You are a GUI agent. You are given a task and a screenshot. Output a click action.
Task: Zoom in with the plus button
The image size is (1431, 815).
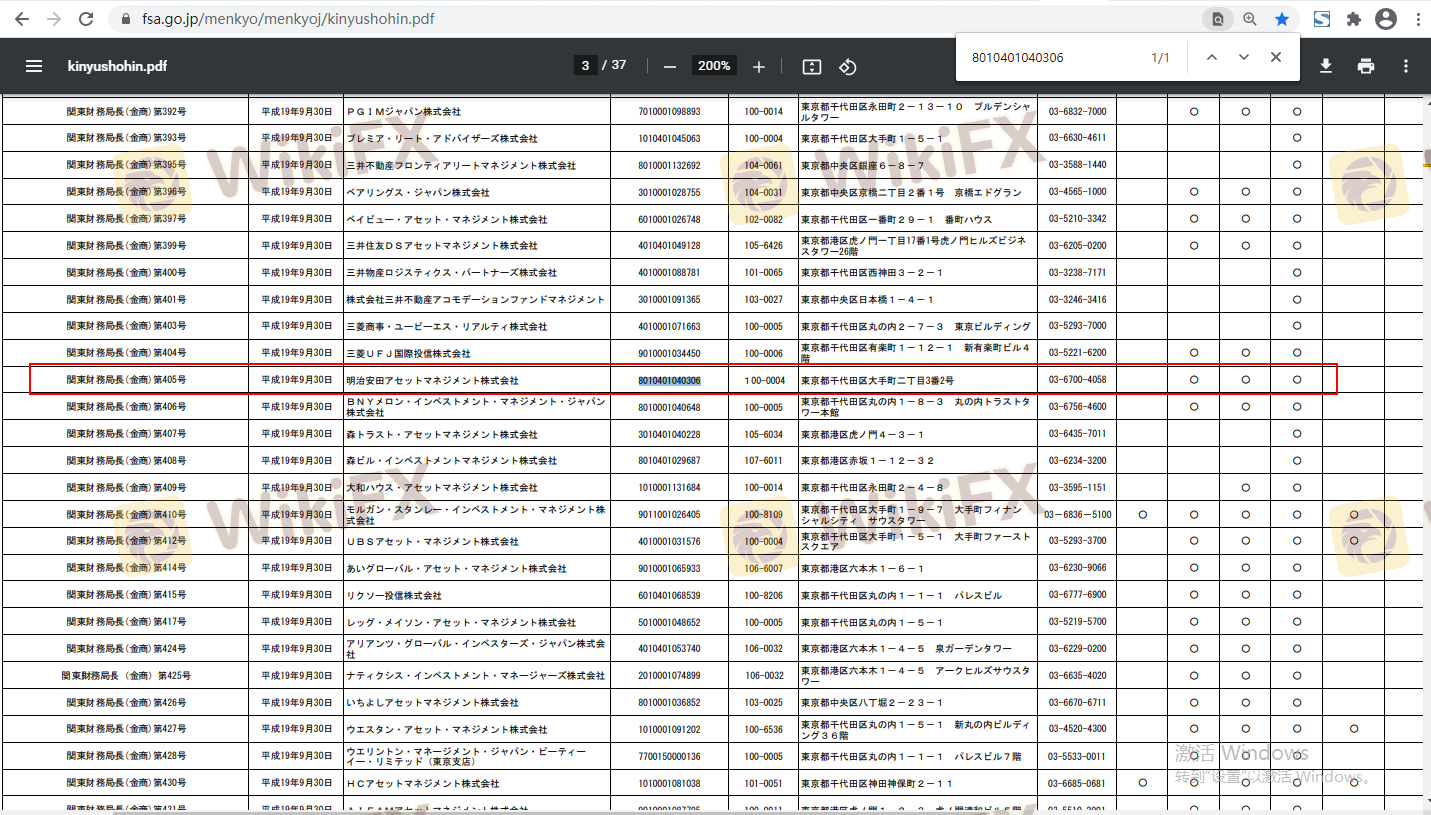click(759, 66)
